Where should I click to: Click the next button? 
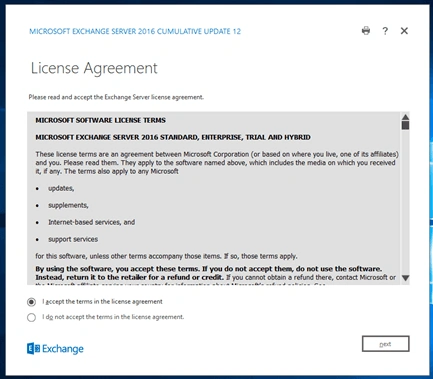click(x=386, y=344)
